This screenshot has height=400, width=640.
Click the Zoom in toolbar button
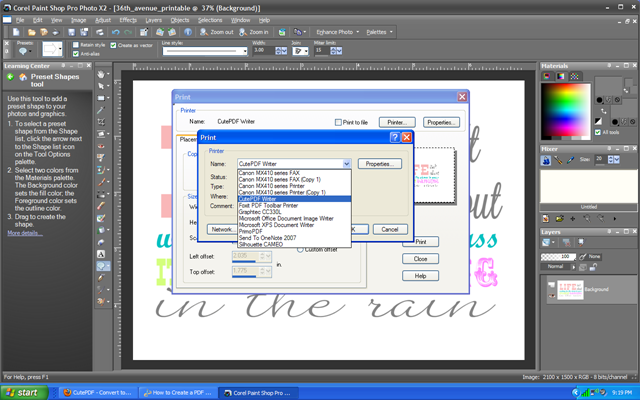coord(254,32)
